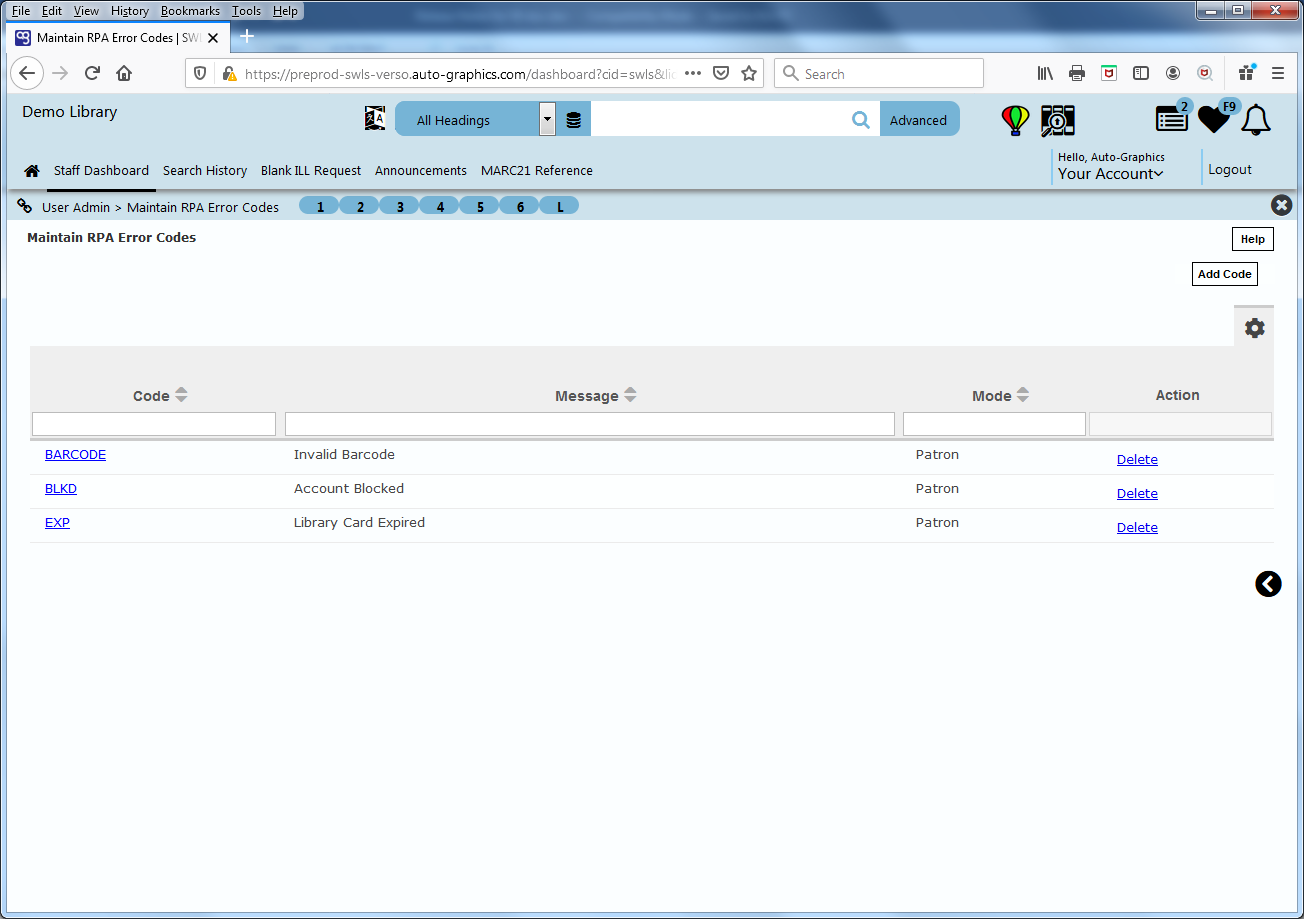Delete the Account Blocked row
This screenshot has width=1304, height=919.
click(1137, 494)
